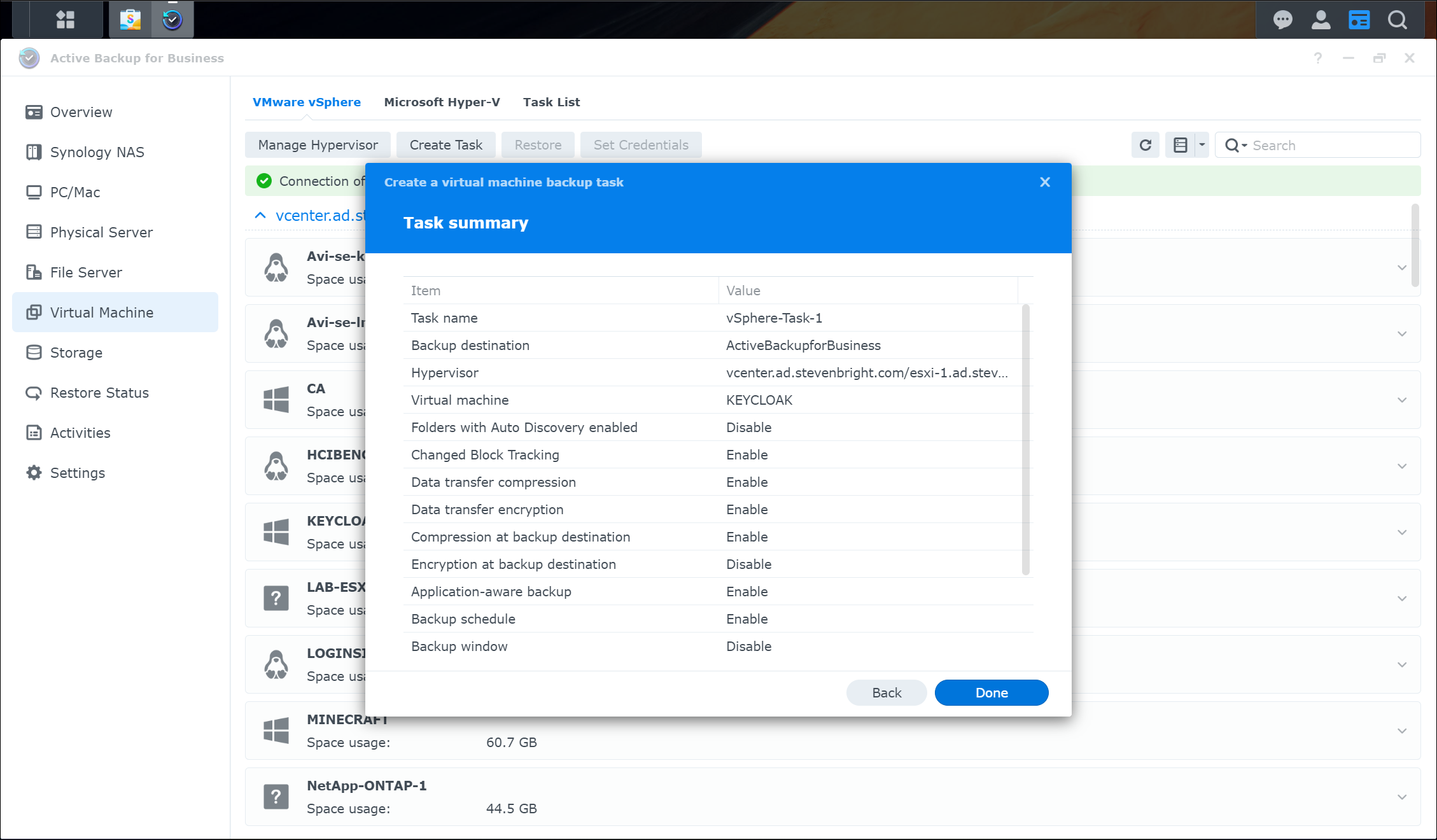
Task: Collapse the vcenter hypervisor tree
Action: 260,216
